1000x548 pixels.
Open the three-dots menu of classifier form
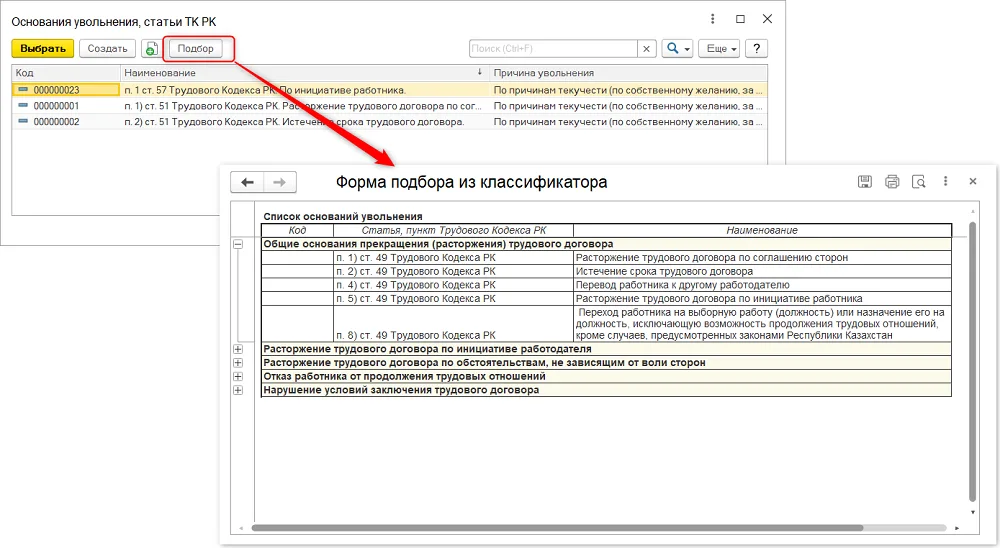click(x=945, y=181)
